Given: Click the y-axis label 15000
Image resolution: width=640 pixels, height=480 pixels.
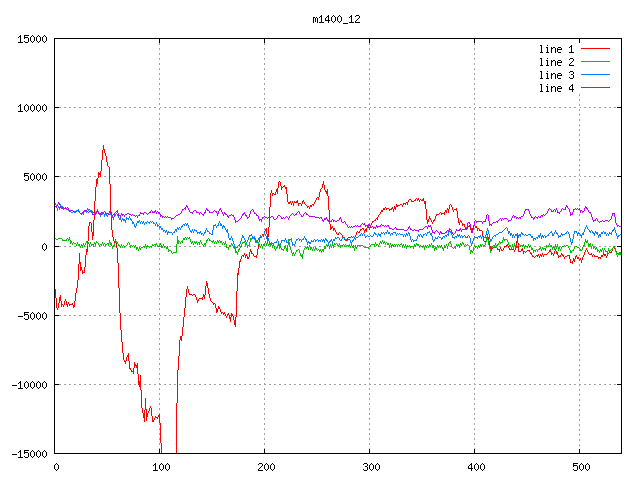Looking at the screenshot, I should point(32,39).
